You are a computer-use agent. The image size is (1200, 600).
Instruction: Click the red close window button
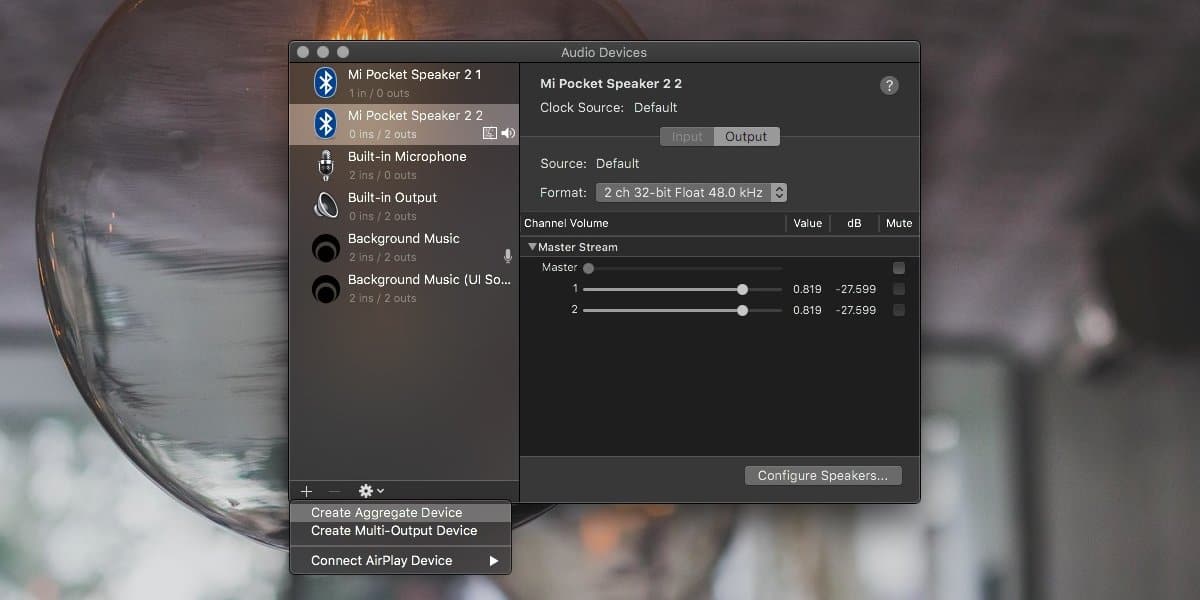tap(303, 52)
